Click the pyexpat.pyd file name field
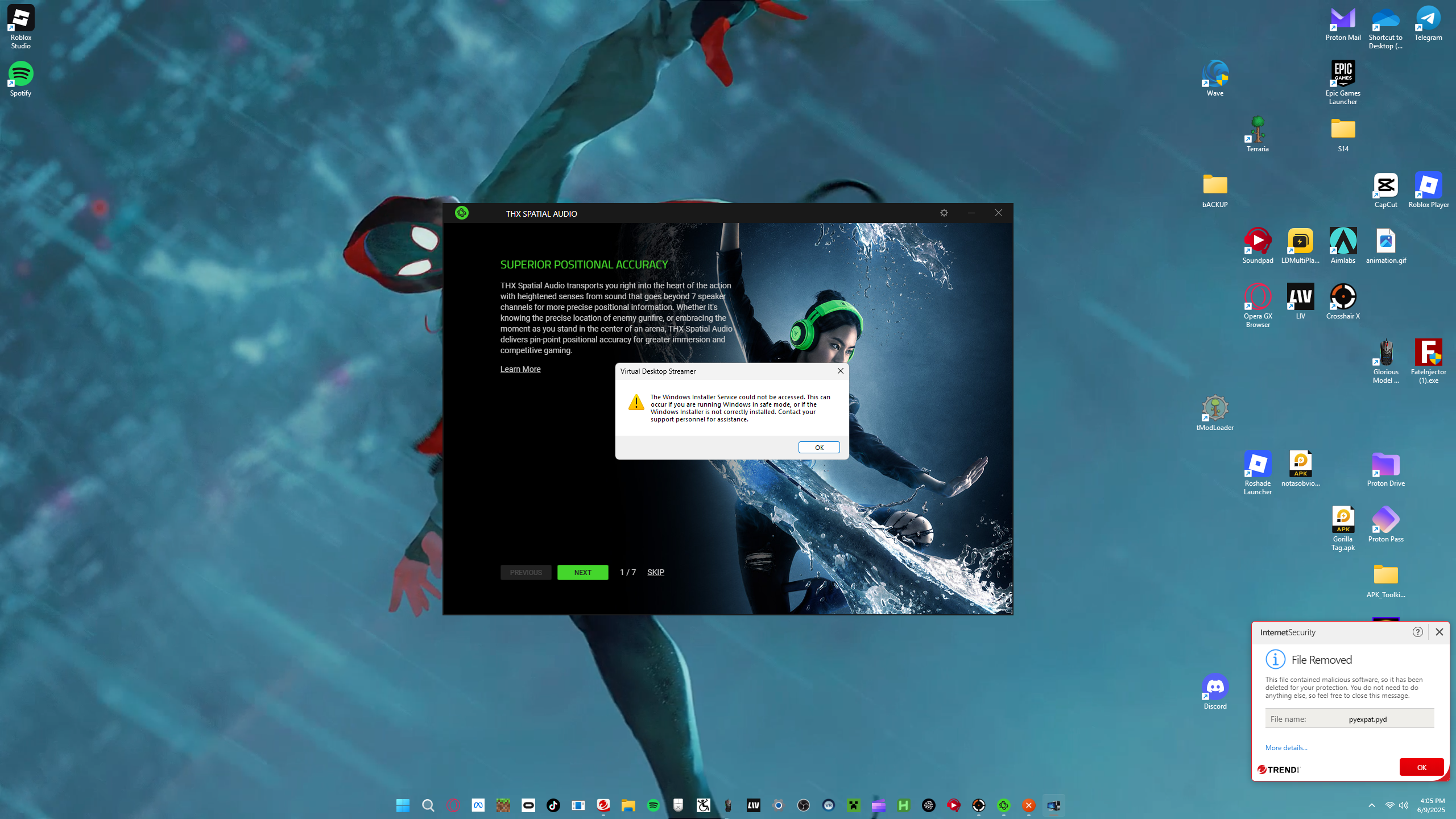The width and height of the screenshot is (1456, 819). pos(1367,719)
